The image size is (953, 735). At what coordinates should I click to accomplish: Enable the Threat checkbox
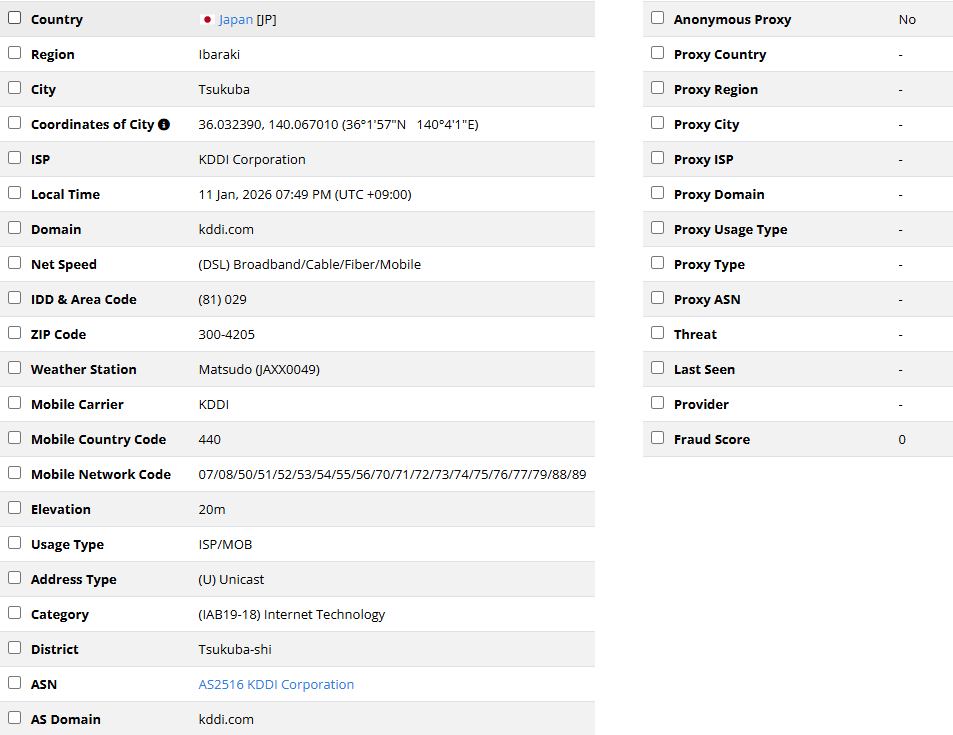click(x=657, y=333)
